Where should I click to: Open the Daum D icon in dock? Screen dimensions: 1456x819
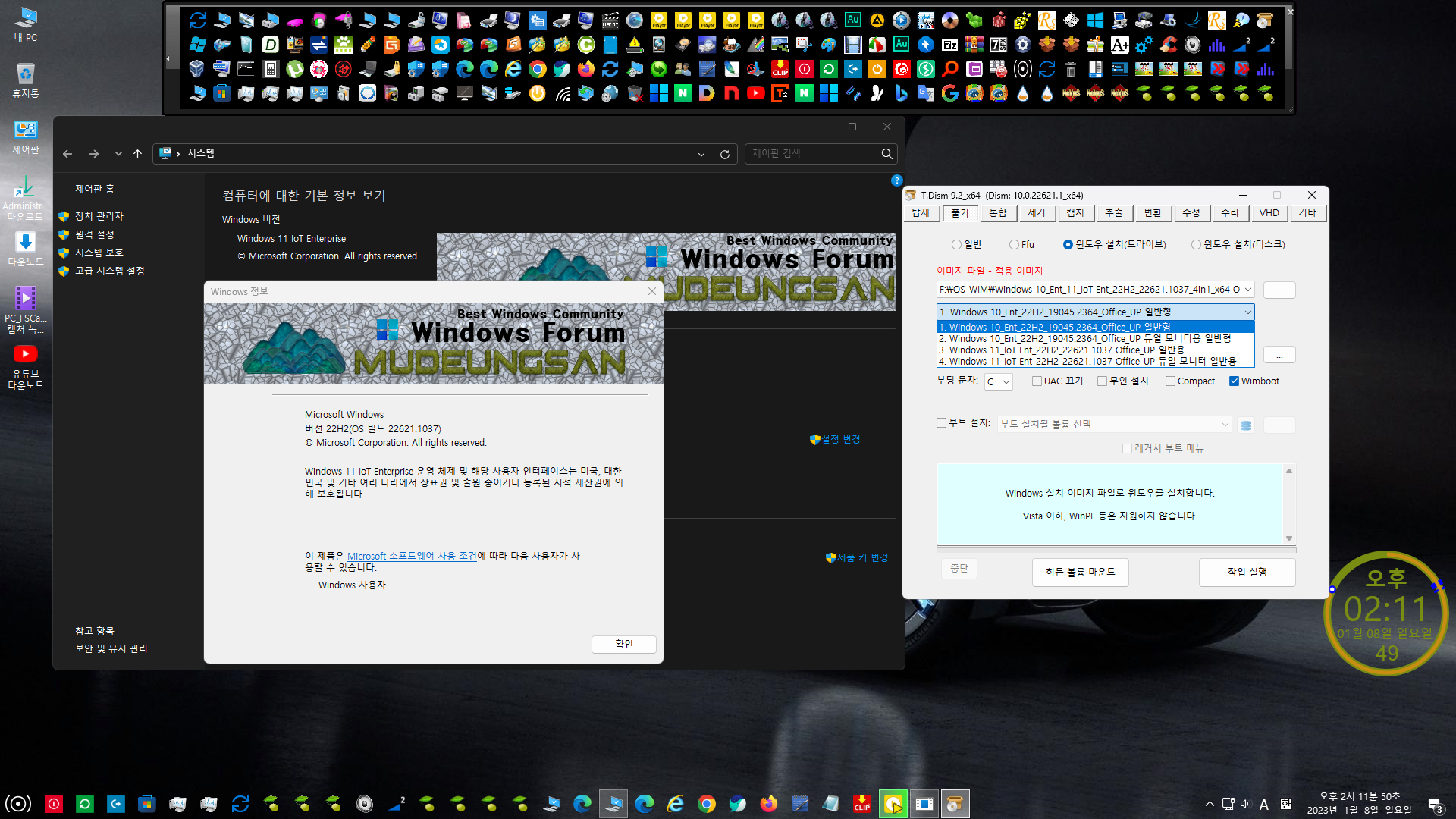[708, 93]
